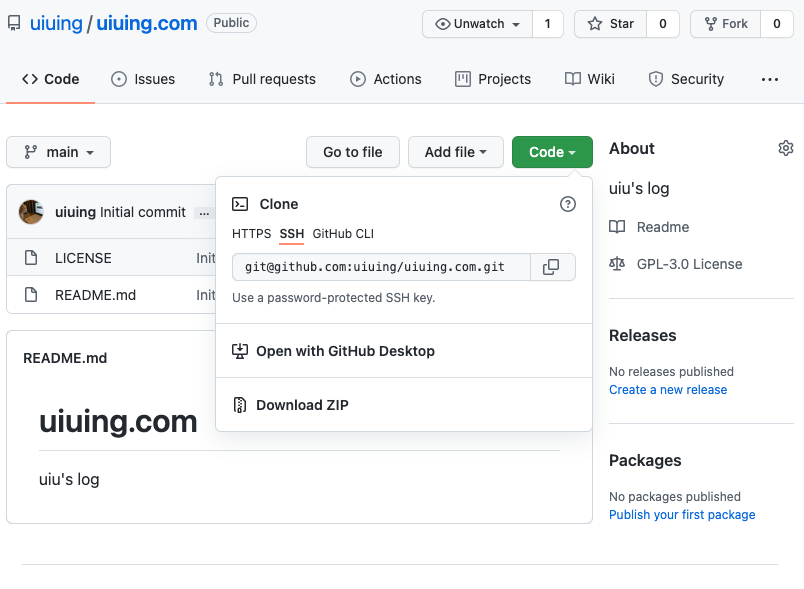Click 'Use a password-protected SSH key.' text
This screenshot has height=589, width=804.
tap(333, 298)
